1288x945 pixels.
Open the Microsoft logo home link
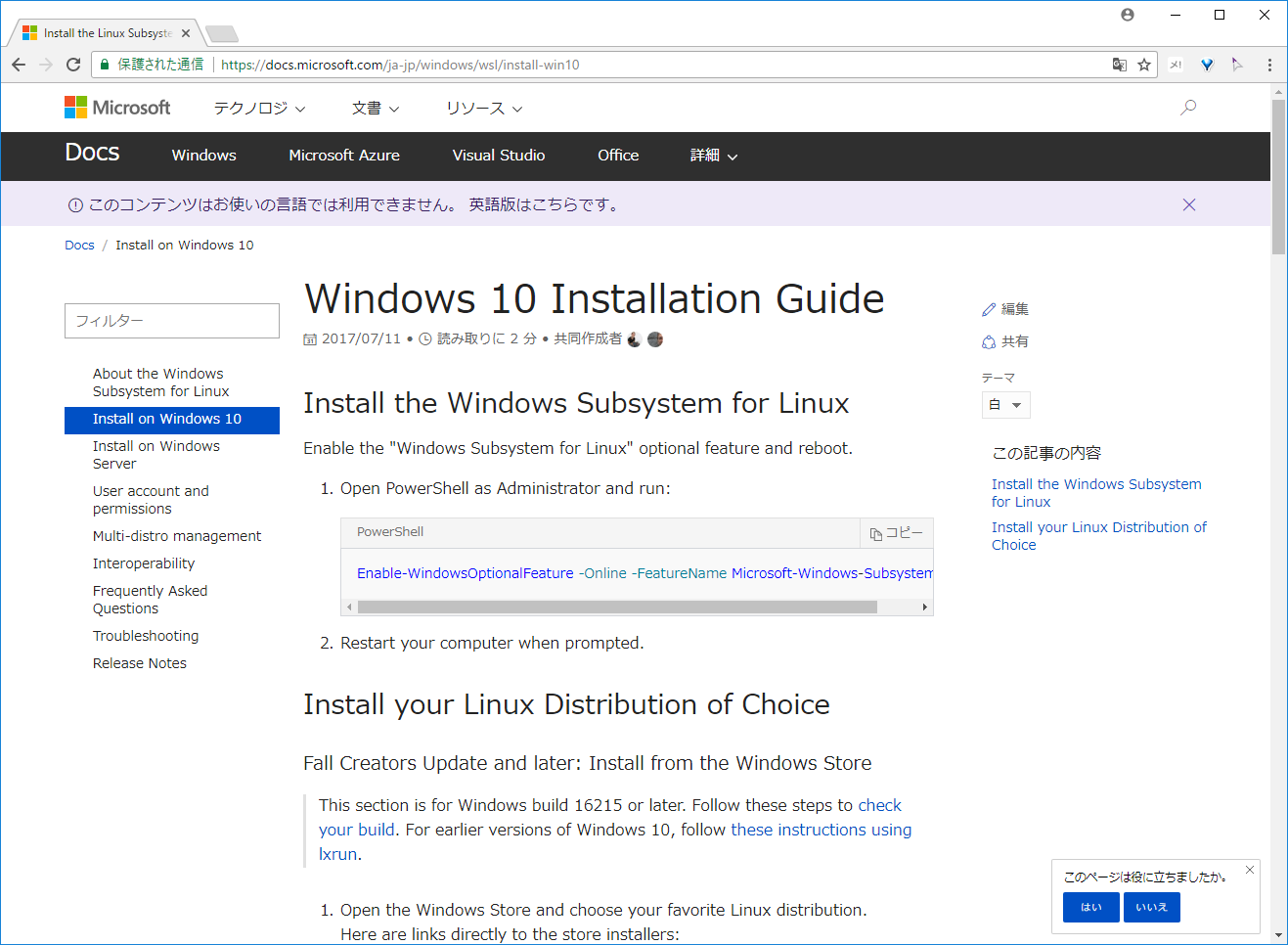pos(117,108)
